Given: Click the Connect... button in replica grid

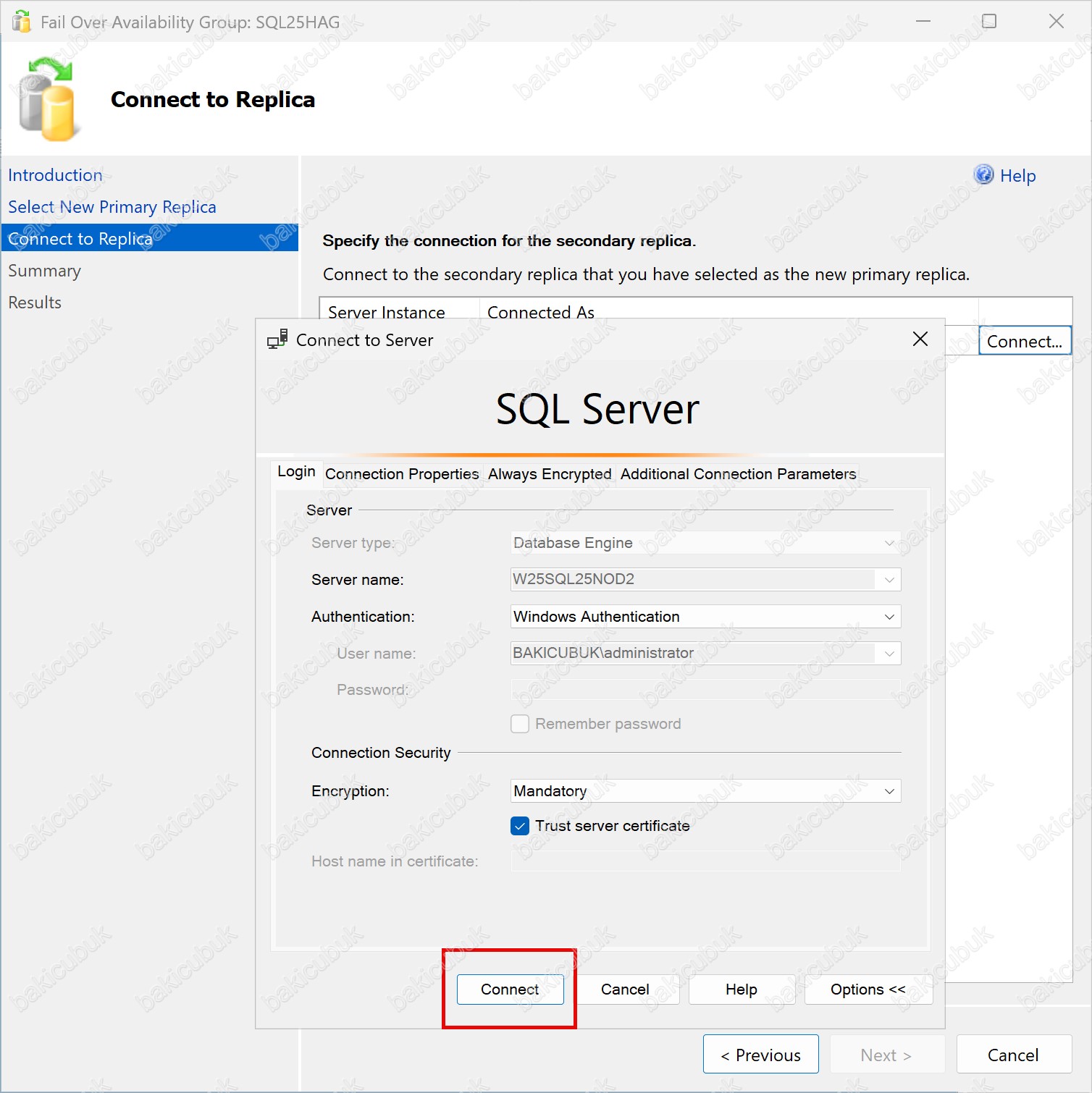Looking at the screenshot, I should pos(1025,341).
